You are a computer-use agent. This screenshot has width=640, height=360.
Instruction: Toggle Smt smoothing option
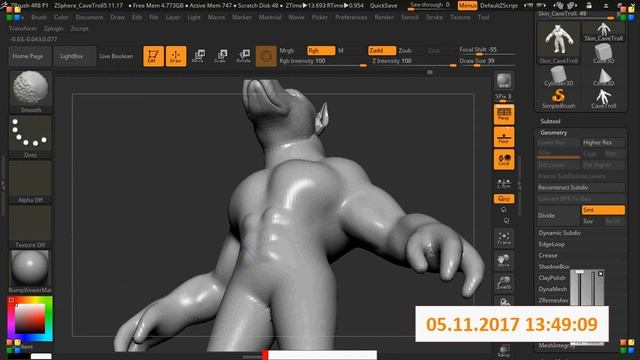coord(603,210)
